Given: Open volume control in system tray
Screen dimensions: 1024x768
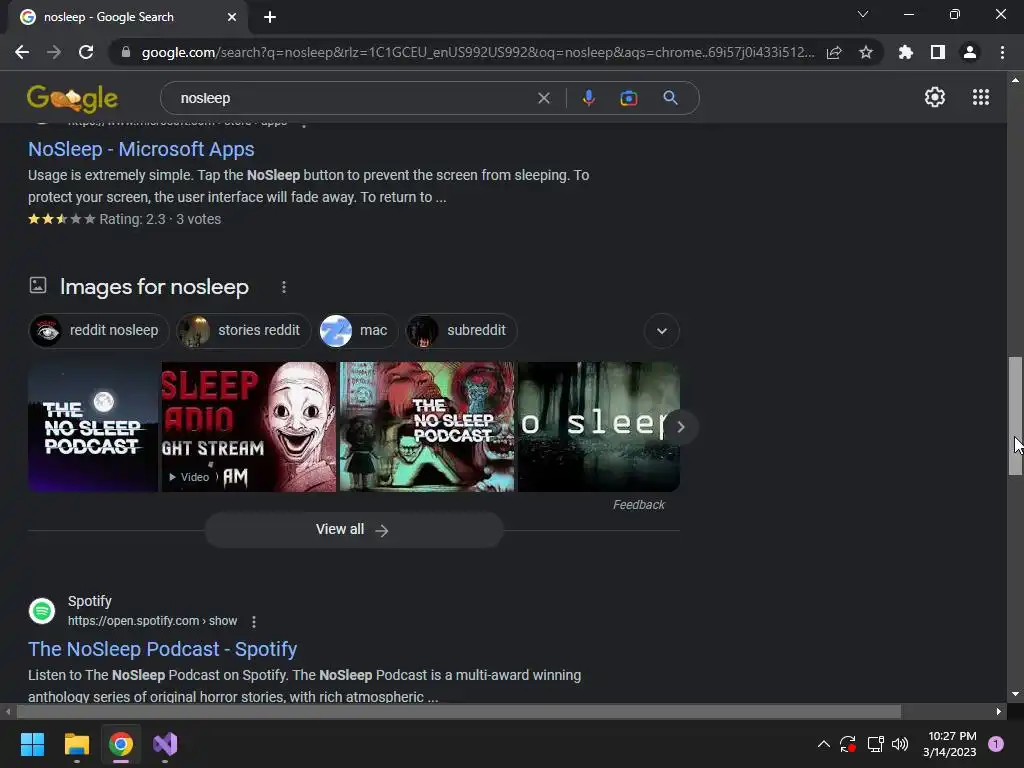Looking at the screenshot, I should tap(900, 744).
